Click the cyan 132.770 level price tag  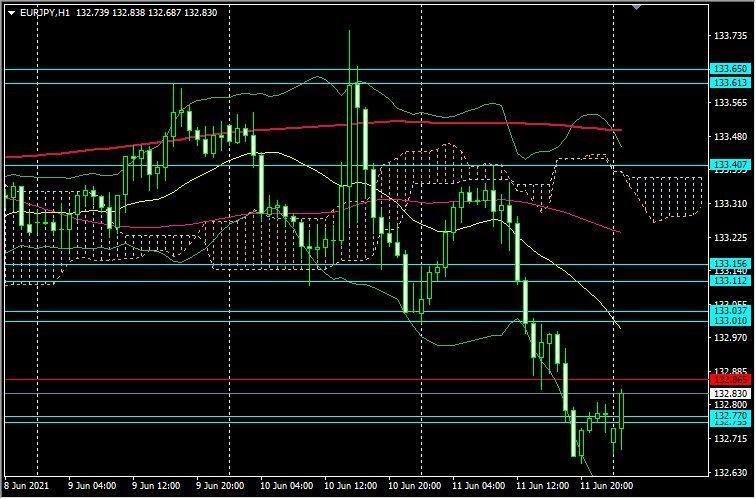coord(730,416)
